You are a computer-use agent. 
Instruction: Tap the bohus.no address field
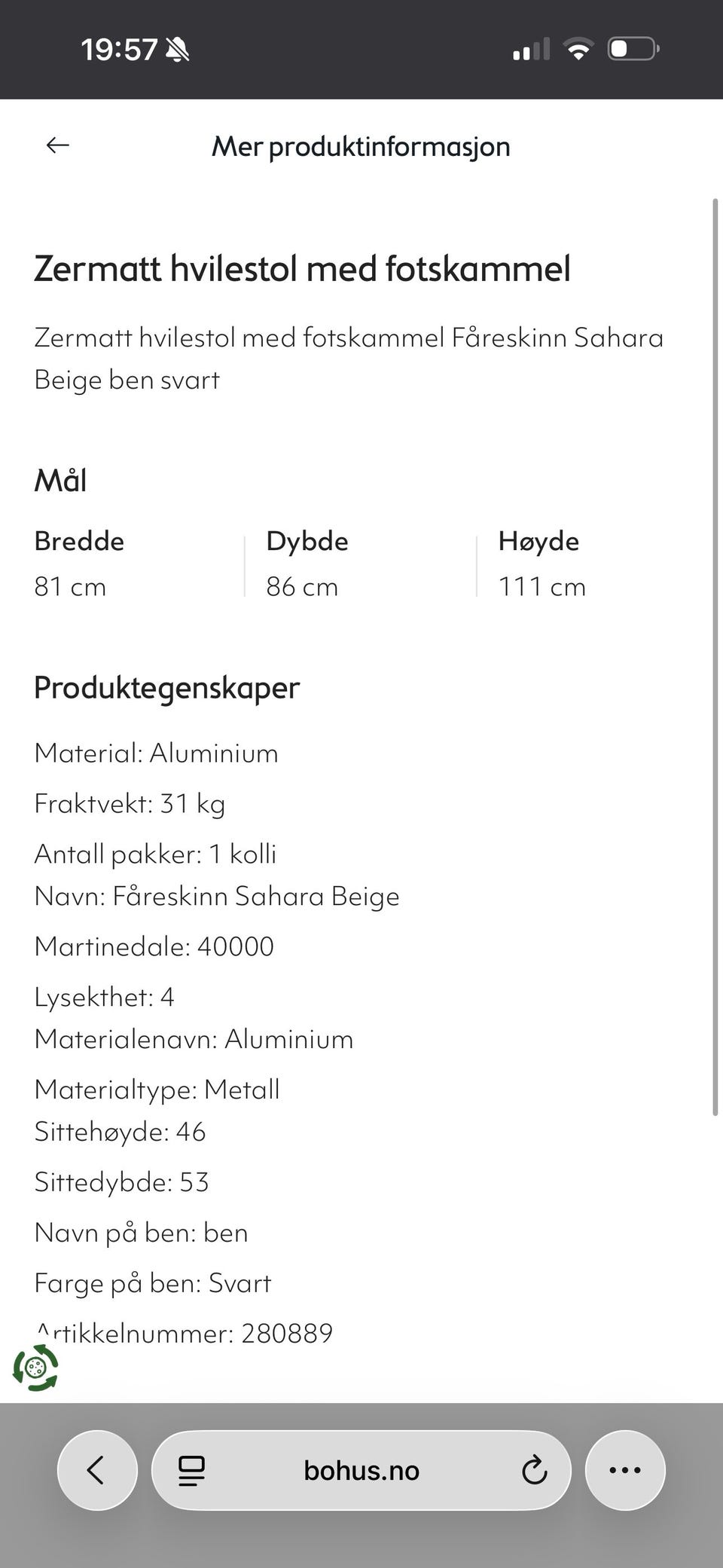(361, 1469)
